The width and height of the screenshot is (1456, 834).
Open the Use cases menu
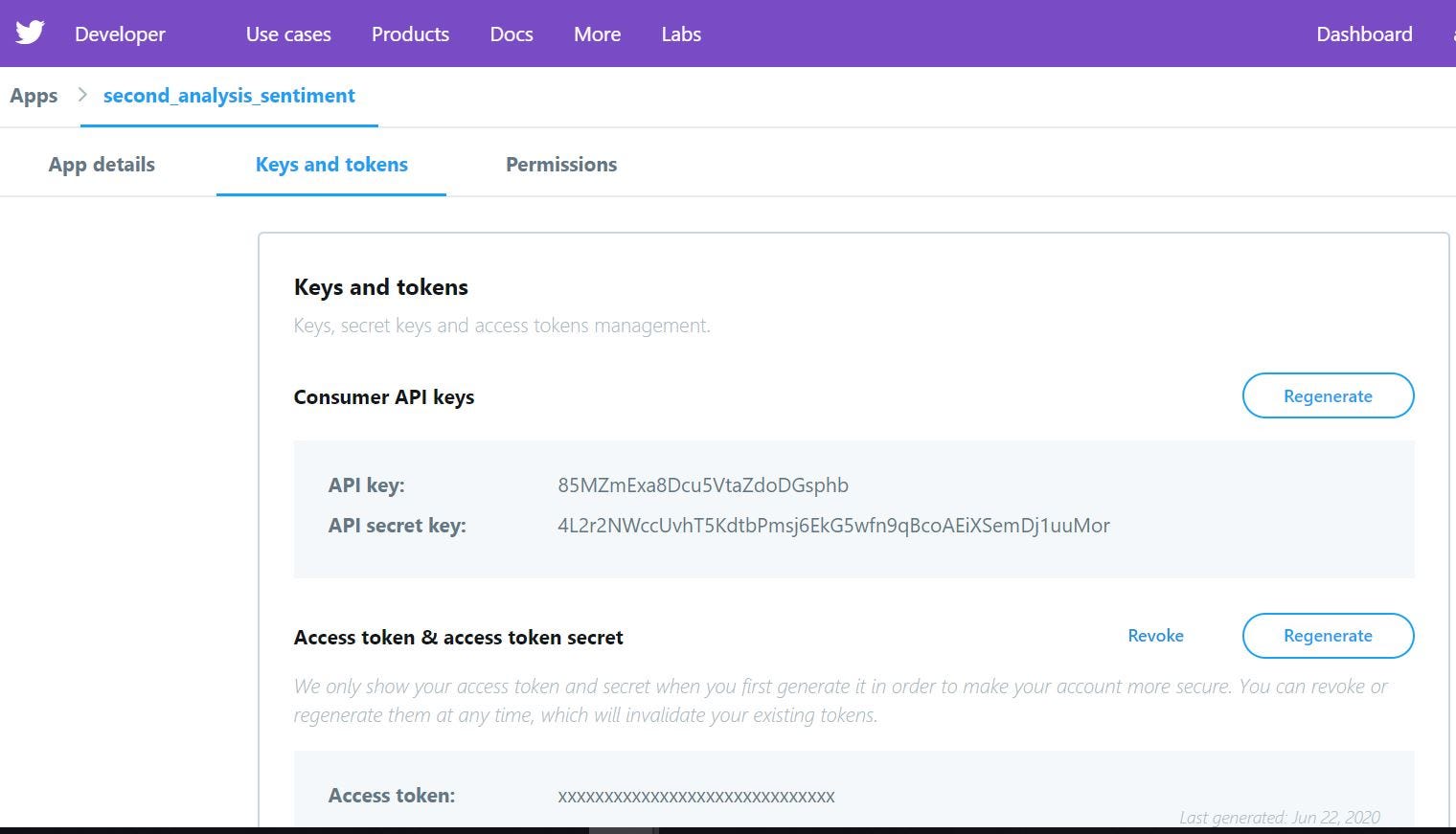click(x=287, y=34)
